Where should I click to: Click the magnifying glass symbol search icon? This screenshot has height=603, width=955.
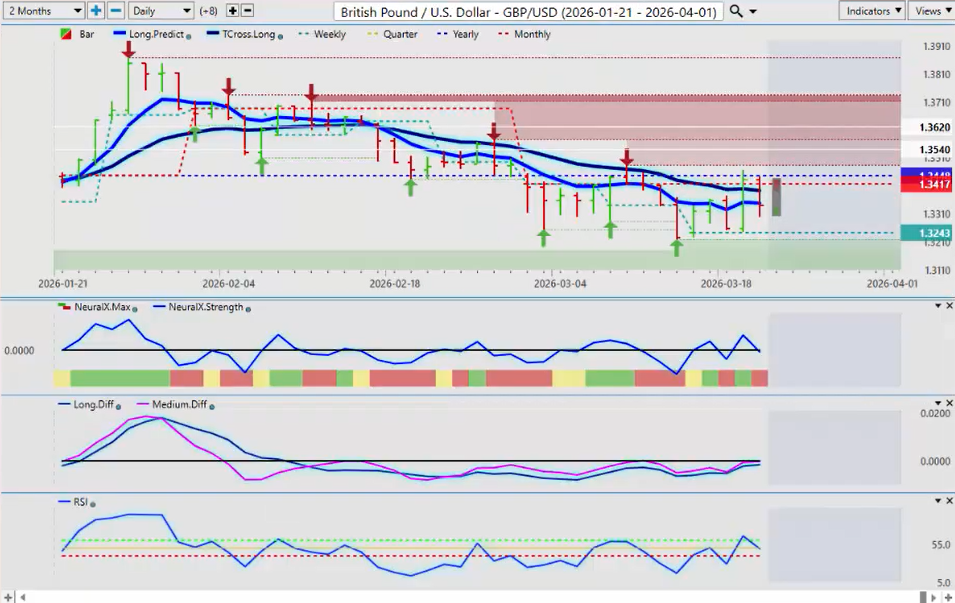pyautogui.click(x=736, y=10)
